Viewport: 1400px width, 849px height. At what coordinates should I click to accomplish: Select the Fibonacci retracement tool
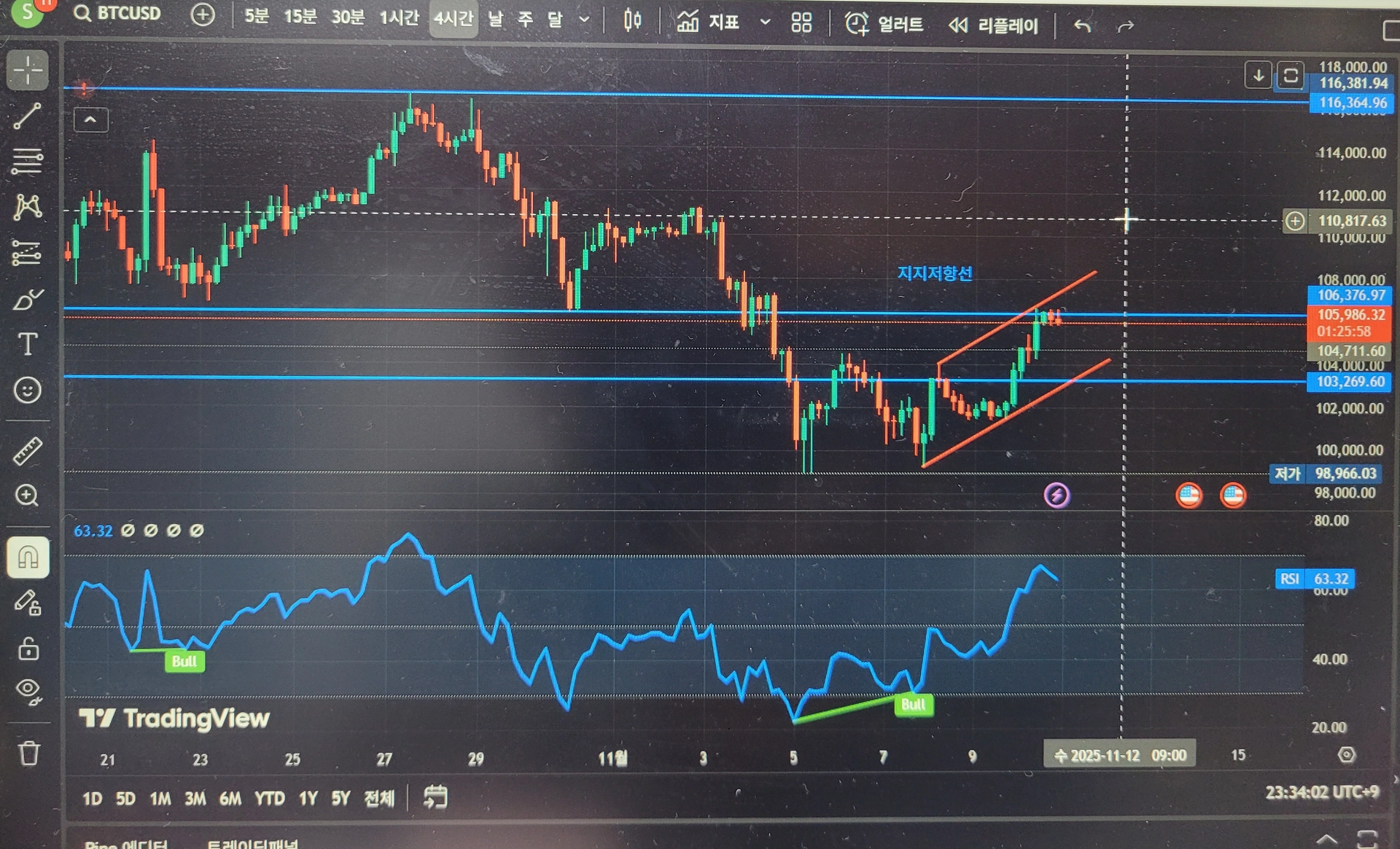click(27, 161)
